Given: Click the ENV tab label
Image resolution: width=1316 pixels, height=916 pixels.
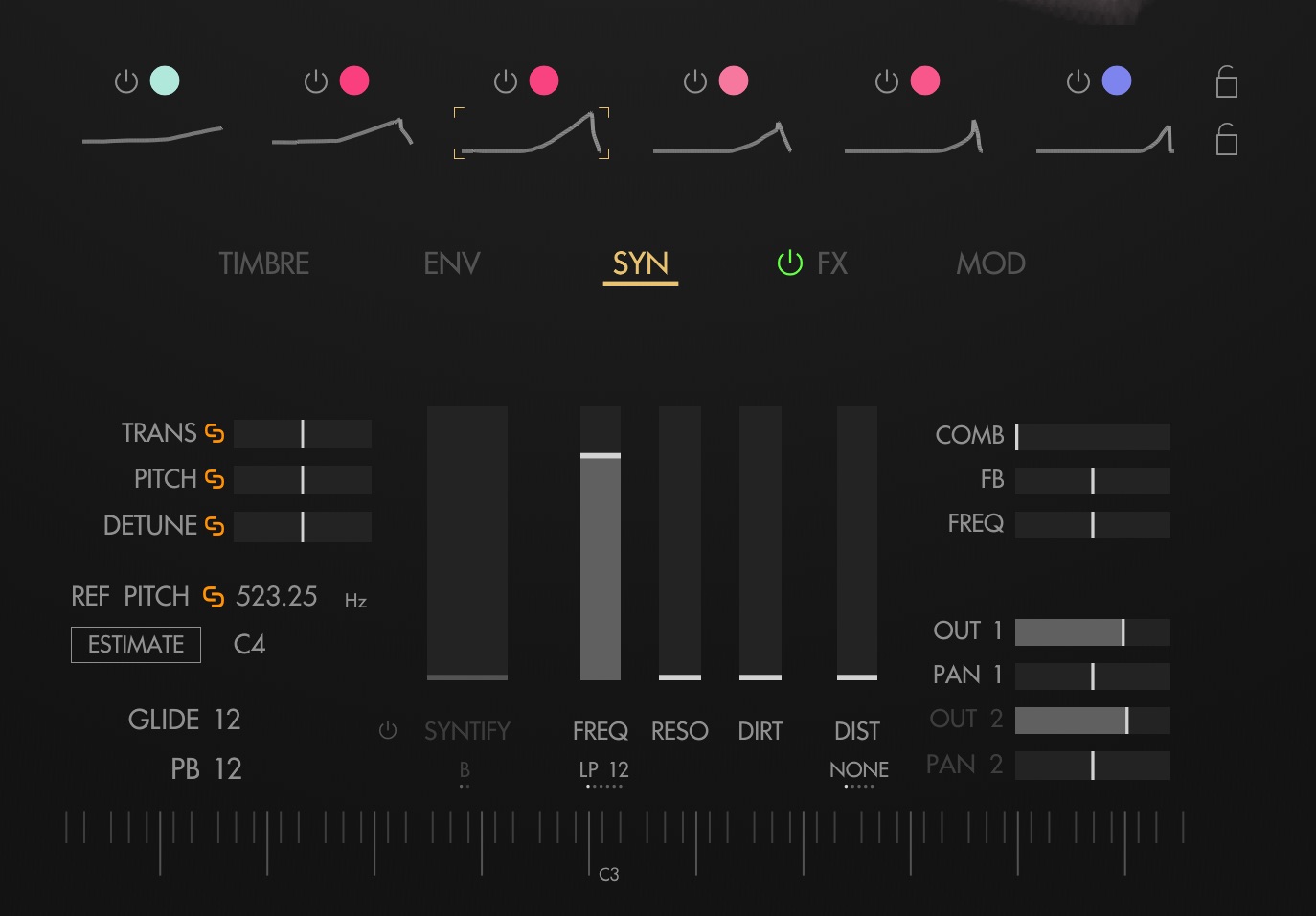Looking at the screenshot, I should point(451,263).
